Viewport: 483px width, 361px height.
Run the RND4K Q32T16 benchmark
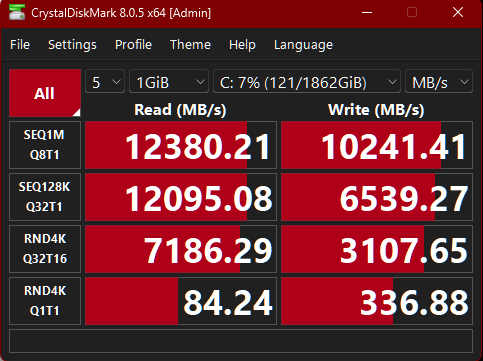pyautogui.click(x=45, y=249)
